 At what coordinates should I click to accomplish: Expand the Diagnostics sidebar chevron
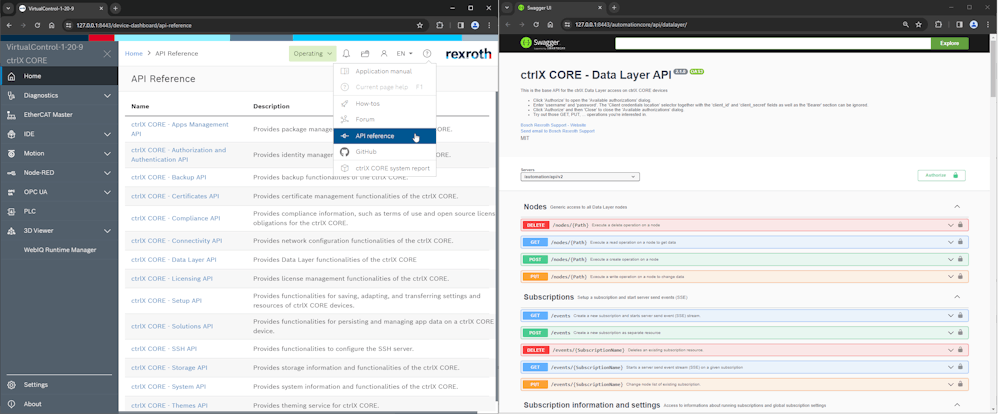point(107,96)
